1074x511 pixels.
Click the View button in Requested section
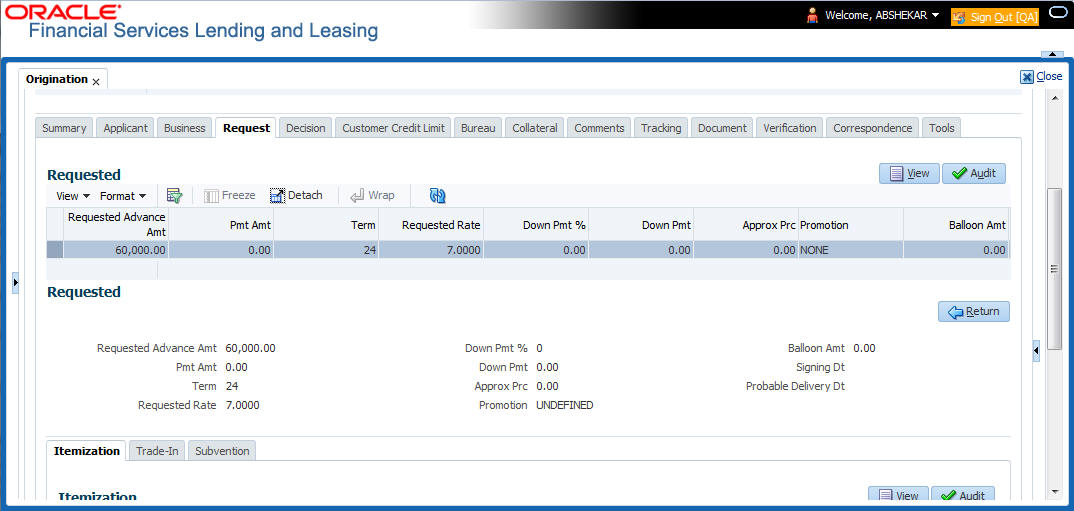pos(909,173)
